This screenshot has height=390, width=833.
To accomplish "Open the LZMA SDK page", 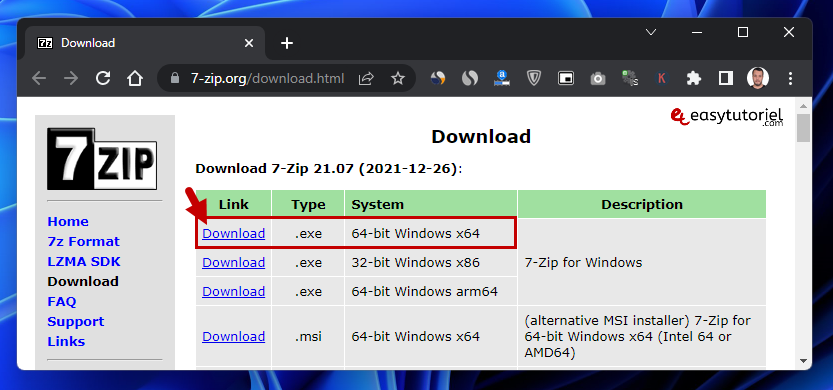I will pos(84,262).
